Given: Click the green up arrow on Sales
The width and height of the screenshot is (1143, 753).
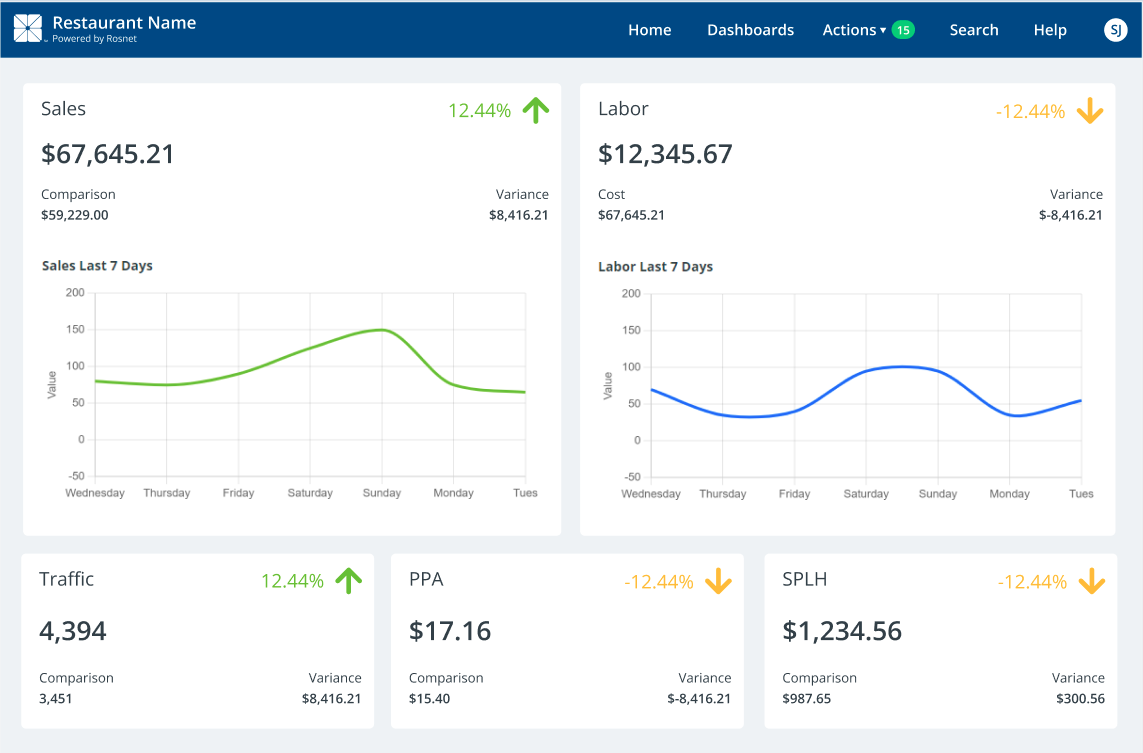Looking at the screenshot, I should point(537,110).
